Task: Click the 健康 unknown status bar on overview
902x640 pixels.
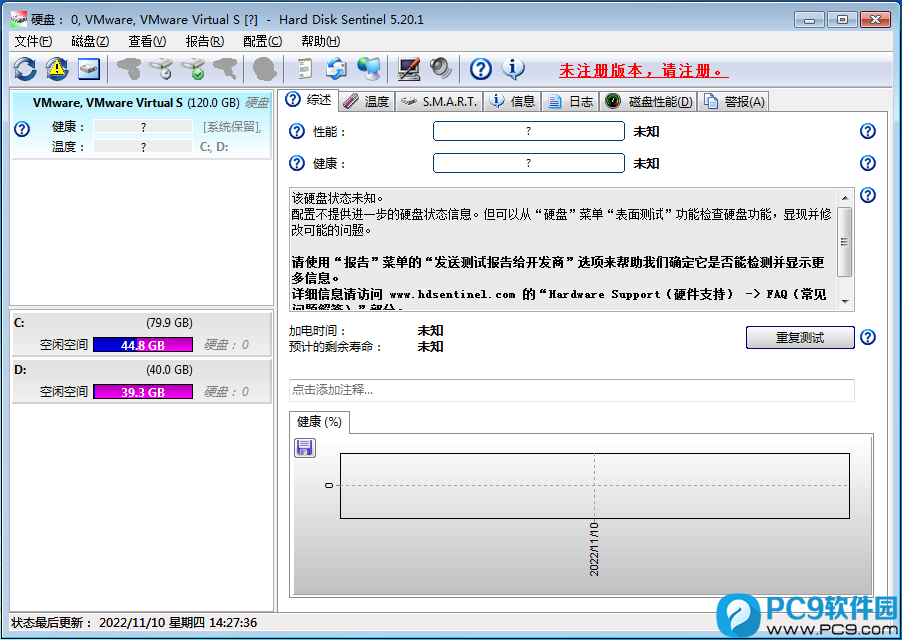Action: pyautogui.click(x=529, y=163)
